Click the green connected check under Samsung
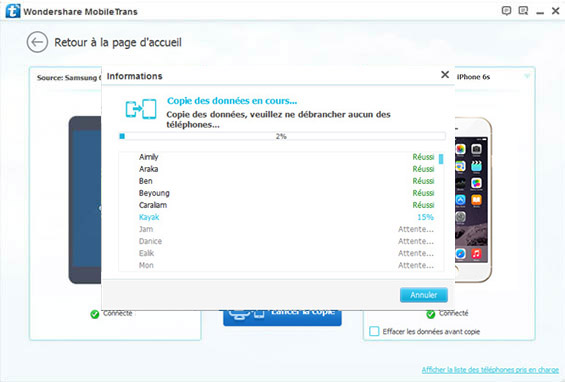The image size is (565, 382). pos(95,314)
